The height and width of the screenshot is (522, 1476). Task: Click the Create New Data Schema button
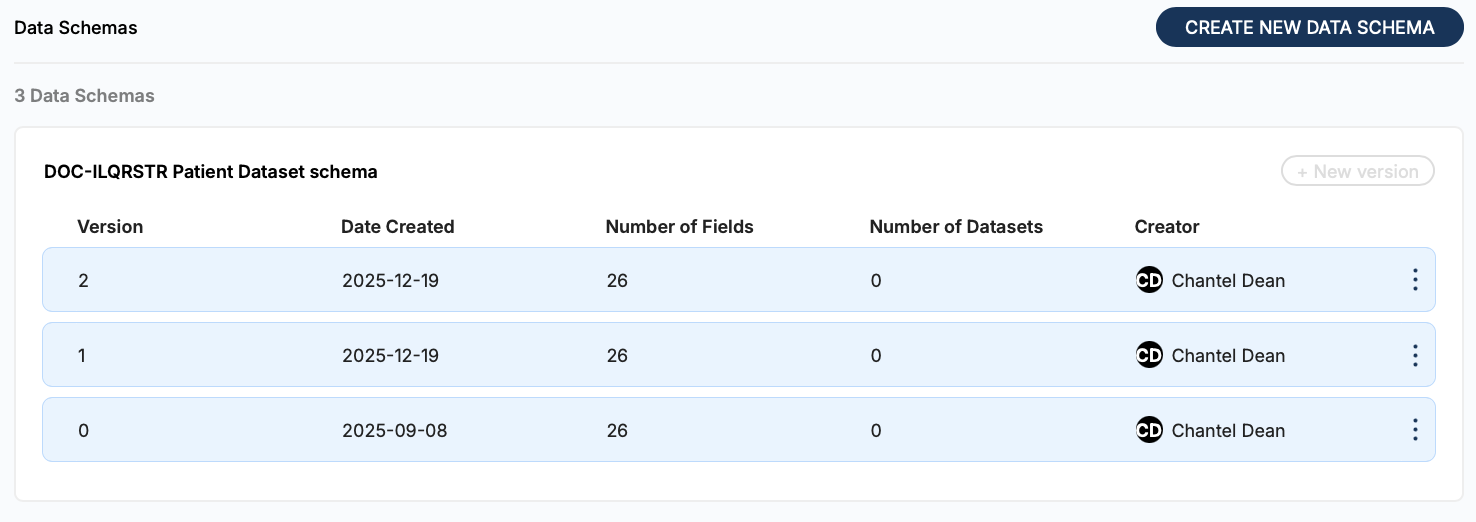[x=1309, y=28]
